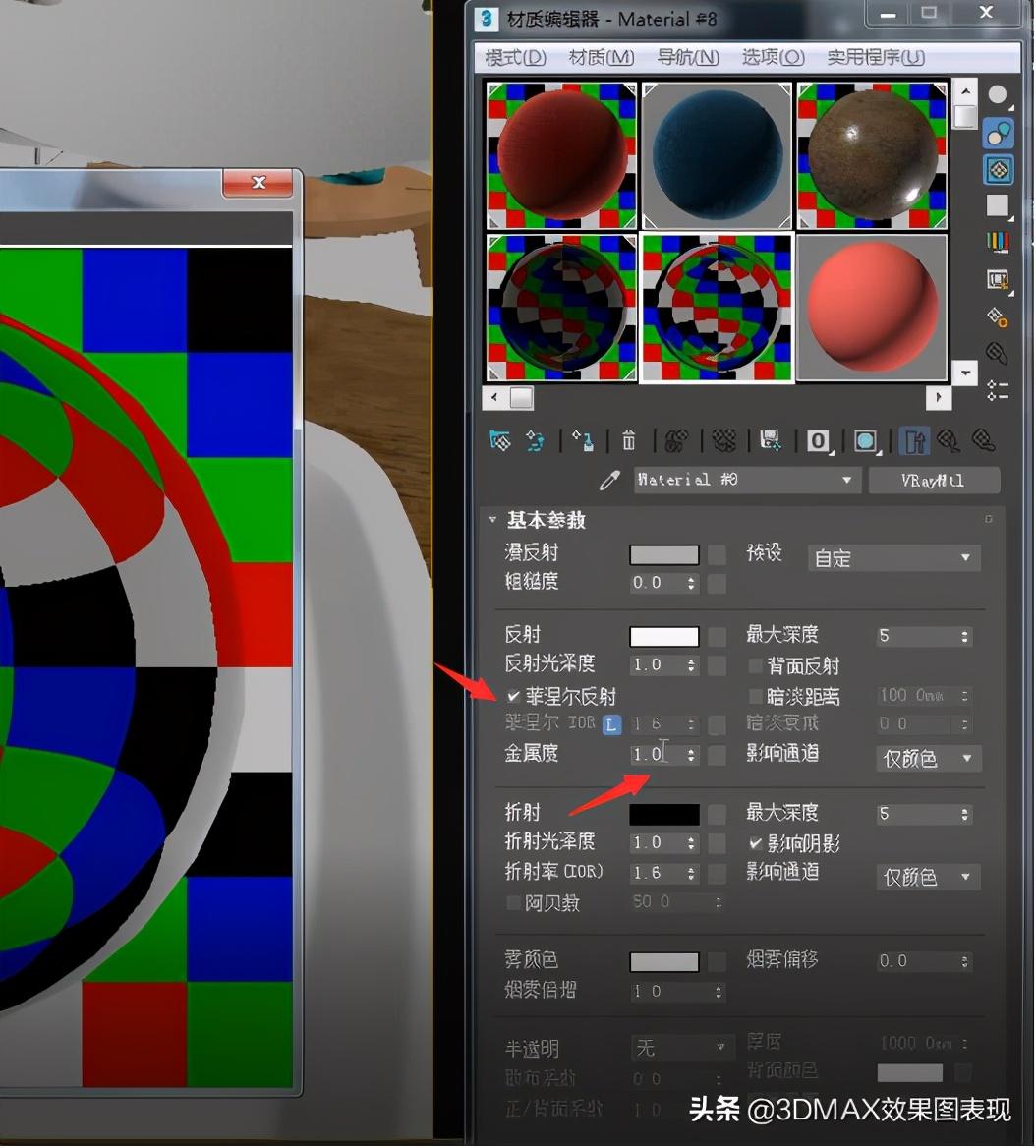Open the Sample UV Tiling flyout
The image size is (1036, 1148).
[999, 207]
